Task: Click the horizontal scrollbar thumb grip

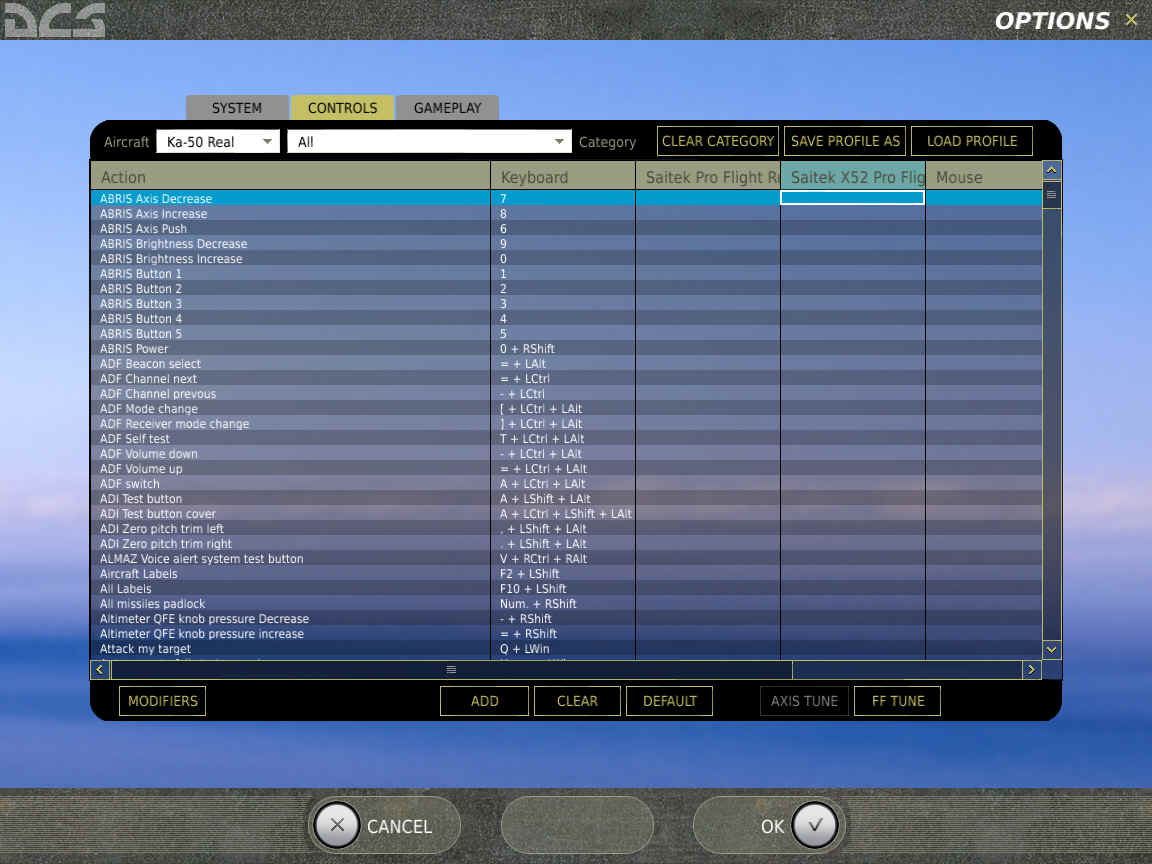Action: tap(451, 669)
